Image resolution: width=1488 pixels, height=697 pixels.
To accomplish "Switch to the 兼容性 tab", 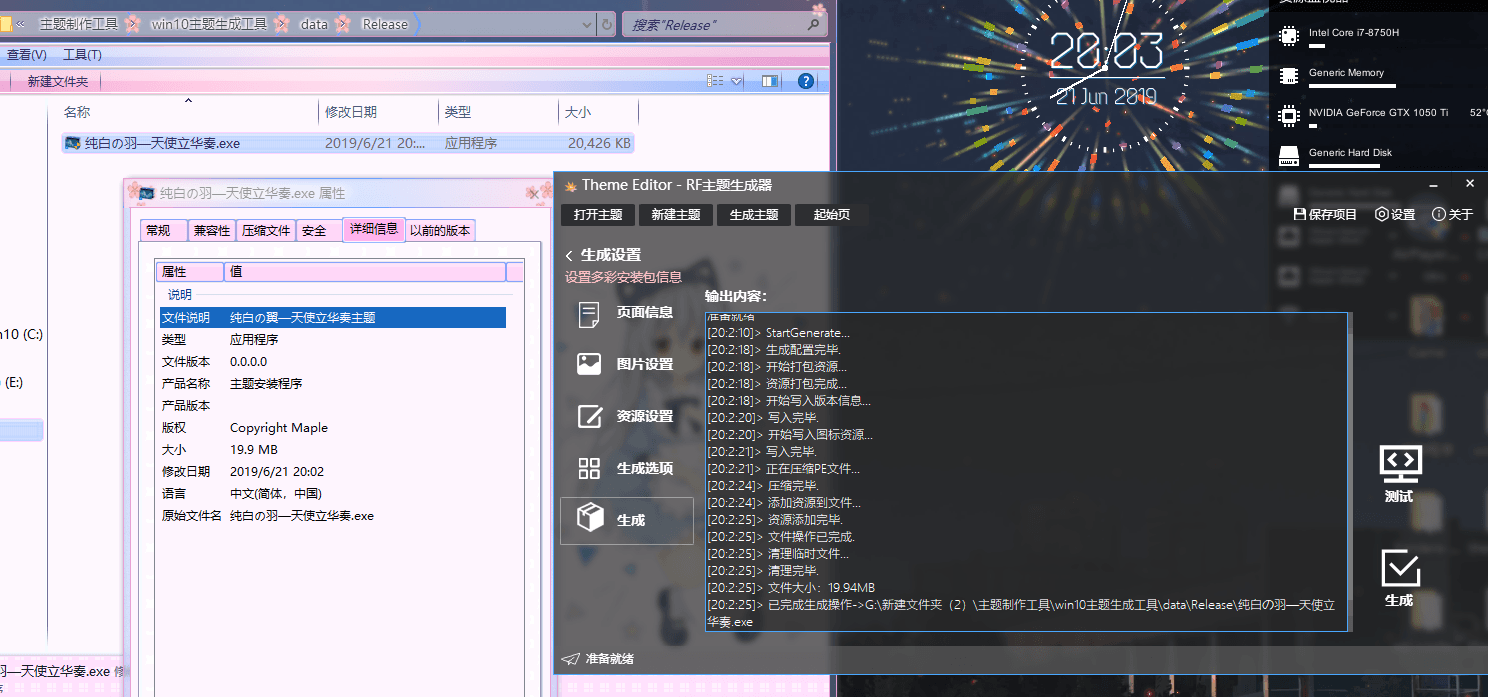I will 212,231.
